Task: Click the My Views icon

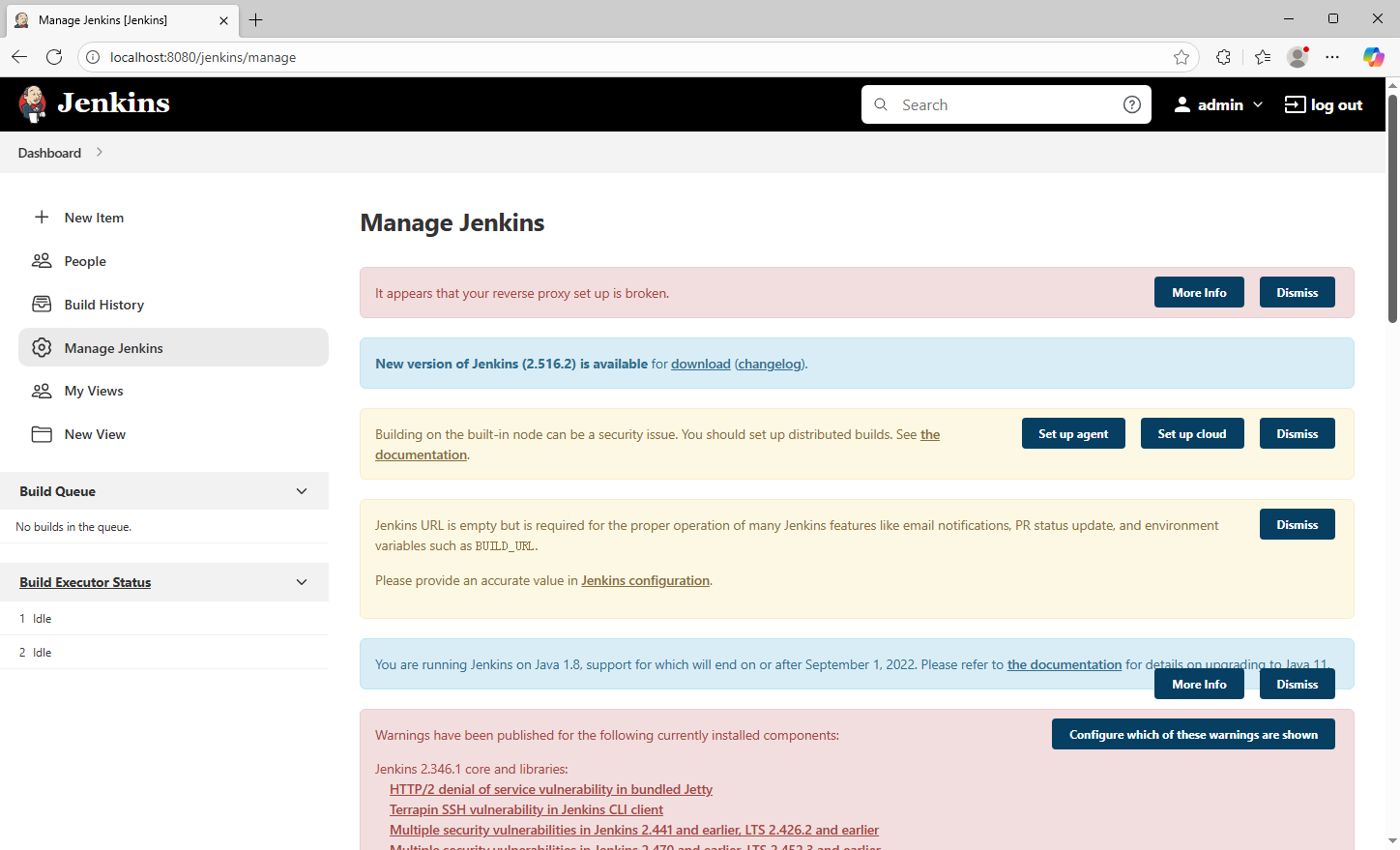Action: [x=42, y=391]
